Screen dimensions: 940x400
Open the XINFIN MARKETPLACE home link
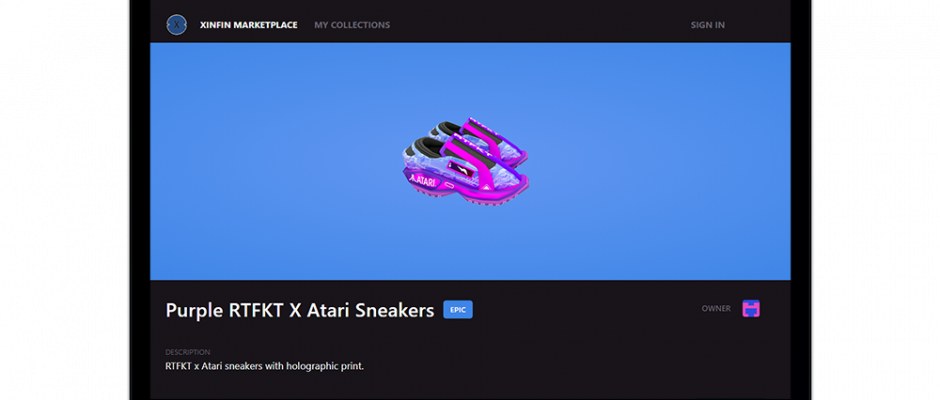249,25
